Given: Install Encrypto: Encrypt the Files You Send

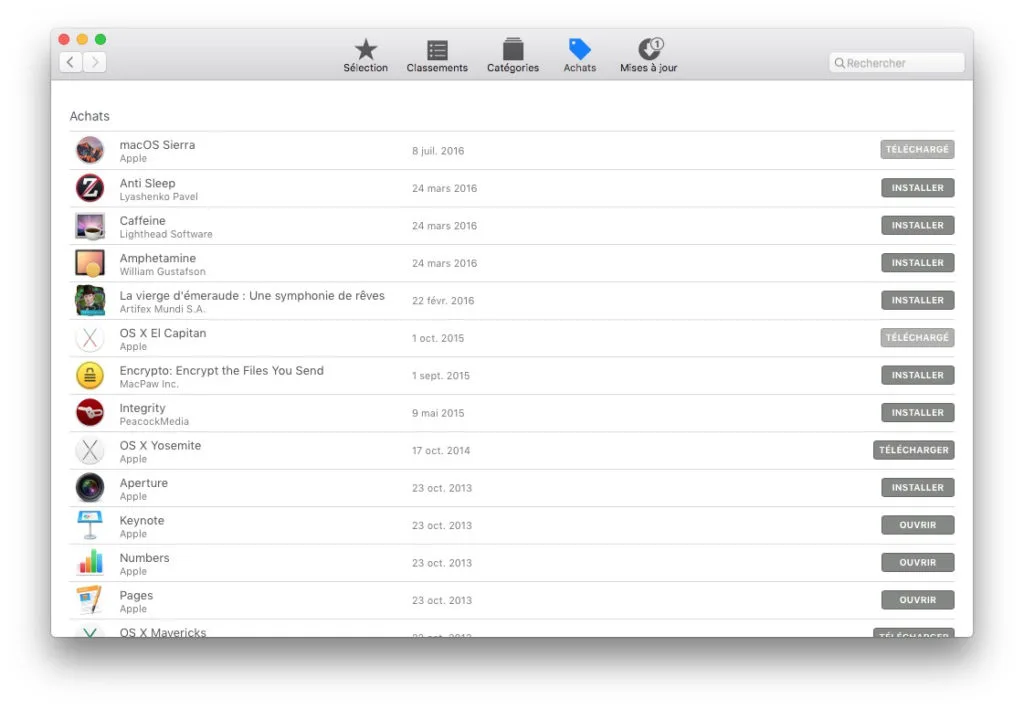Looking at the screenshot, I should point(917,375).
